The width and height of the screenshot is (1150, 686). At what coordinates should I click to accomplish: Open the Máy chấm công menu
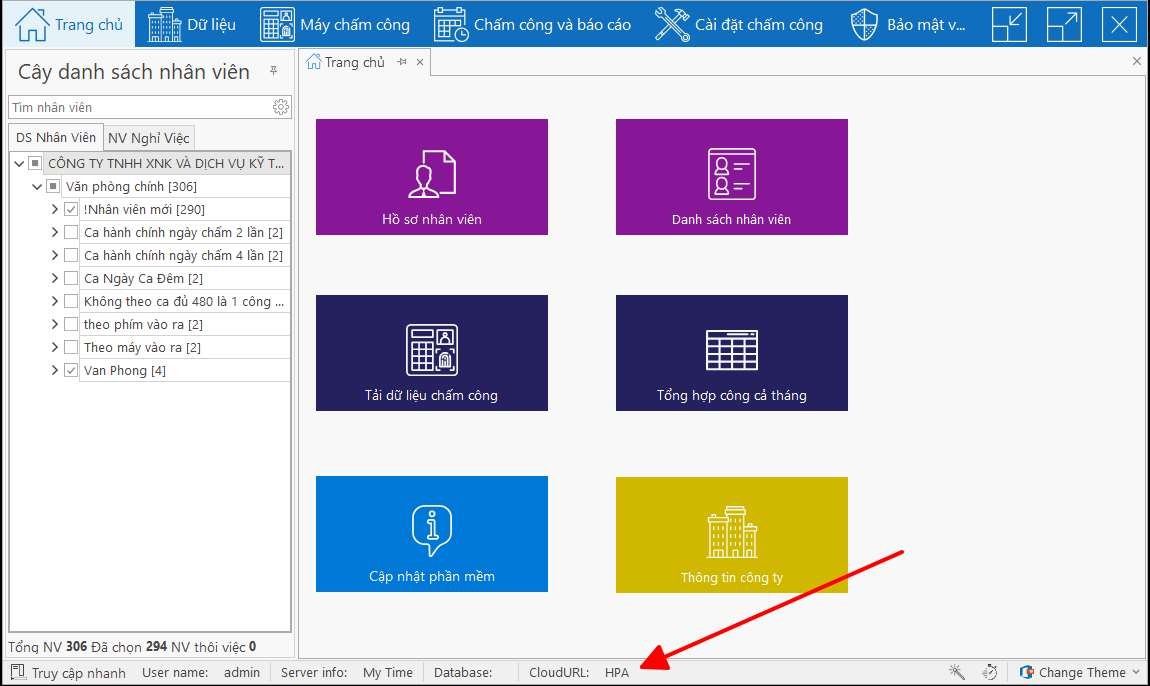[x=335, y=24]
